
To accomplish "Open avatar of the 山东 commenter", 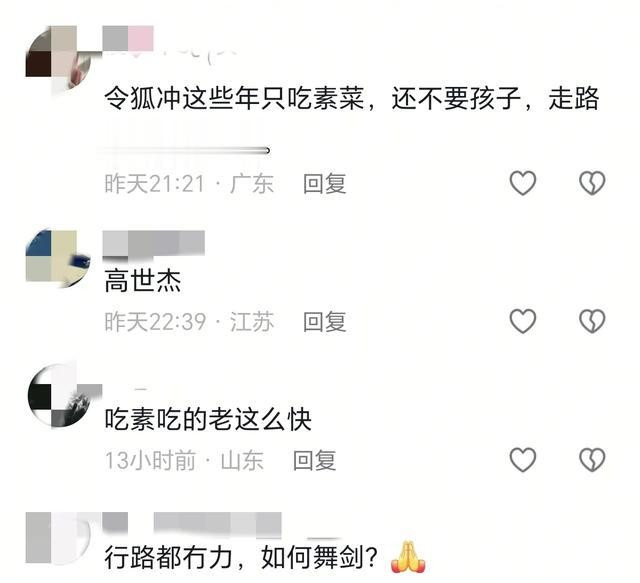I will click(x=59, y=395).
